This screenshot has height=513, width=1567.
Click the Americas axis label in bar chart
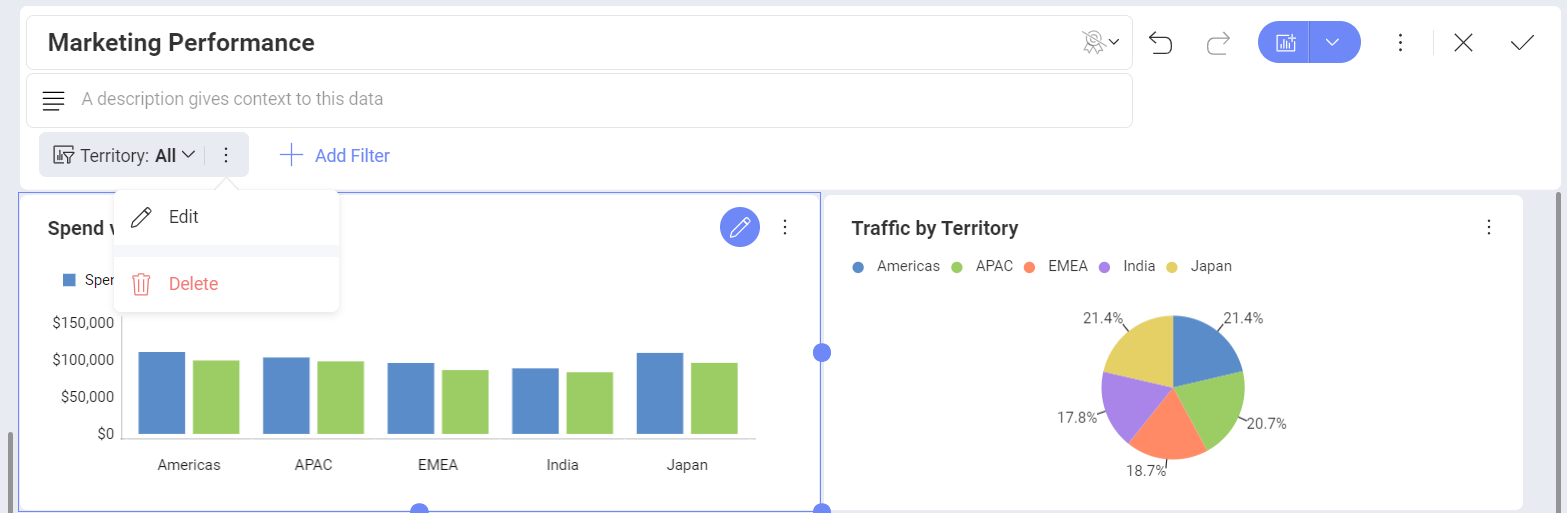189,465
